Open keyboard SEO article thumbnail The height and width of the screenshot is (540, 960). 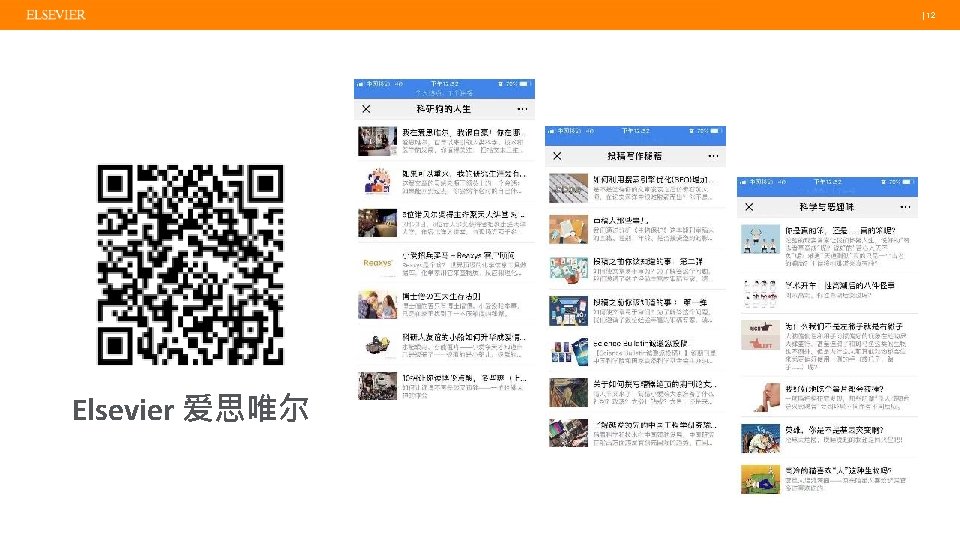click(x=568, y=188)
